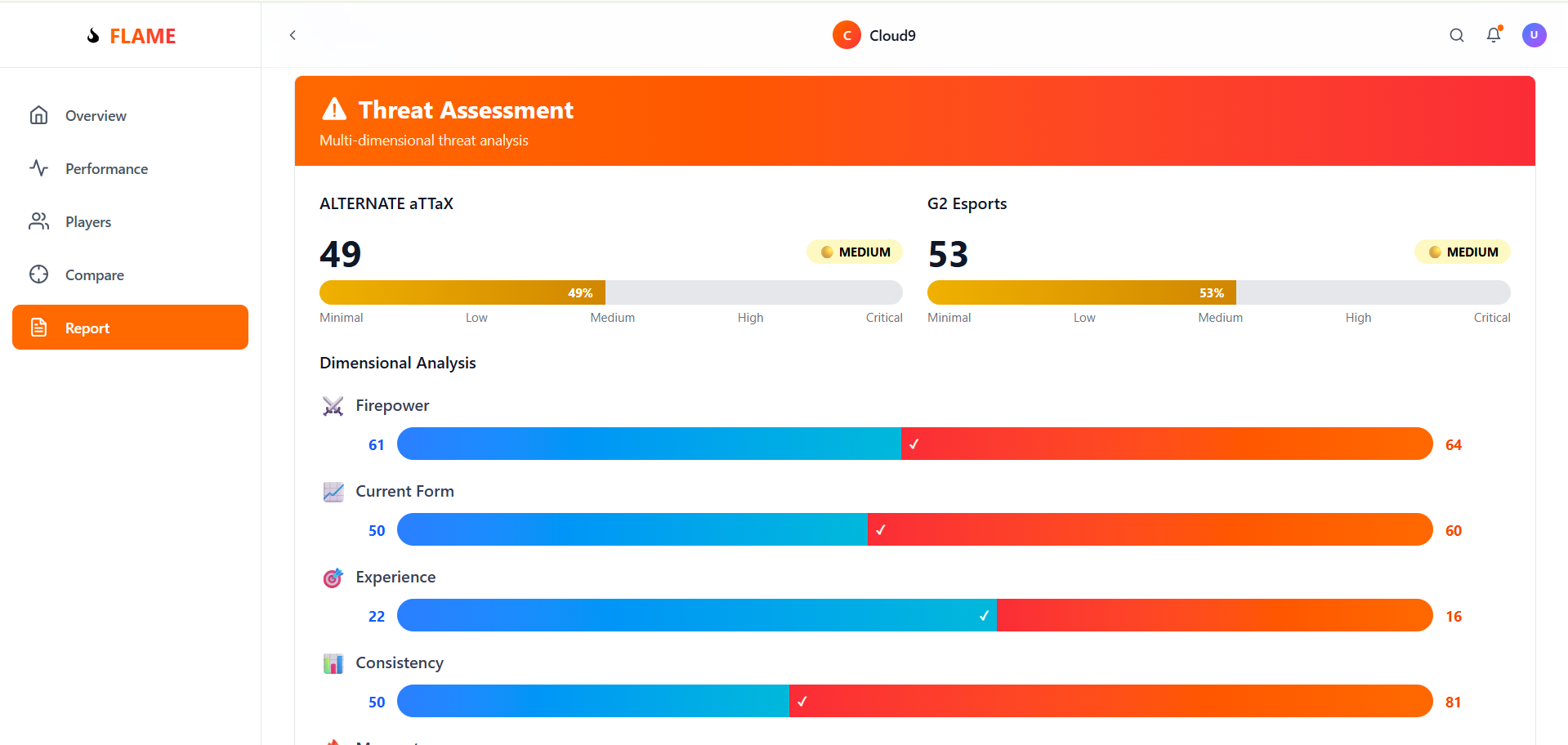Click the Report document icon
The image size is (1568, 745).
pyautogui.click(x=38, y=328)
